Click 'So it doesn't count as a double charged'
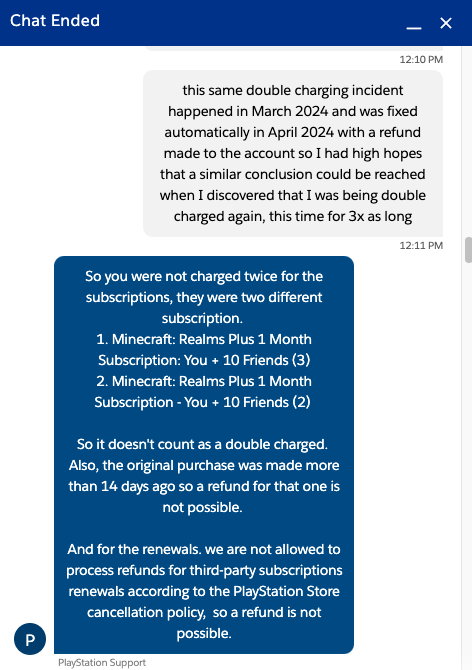Screen dimensions: 472x670 click(202, 444)
